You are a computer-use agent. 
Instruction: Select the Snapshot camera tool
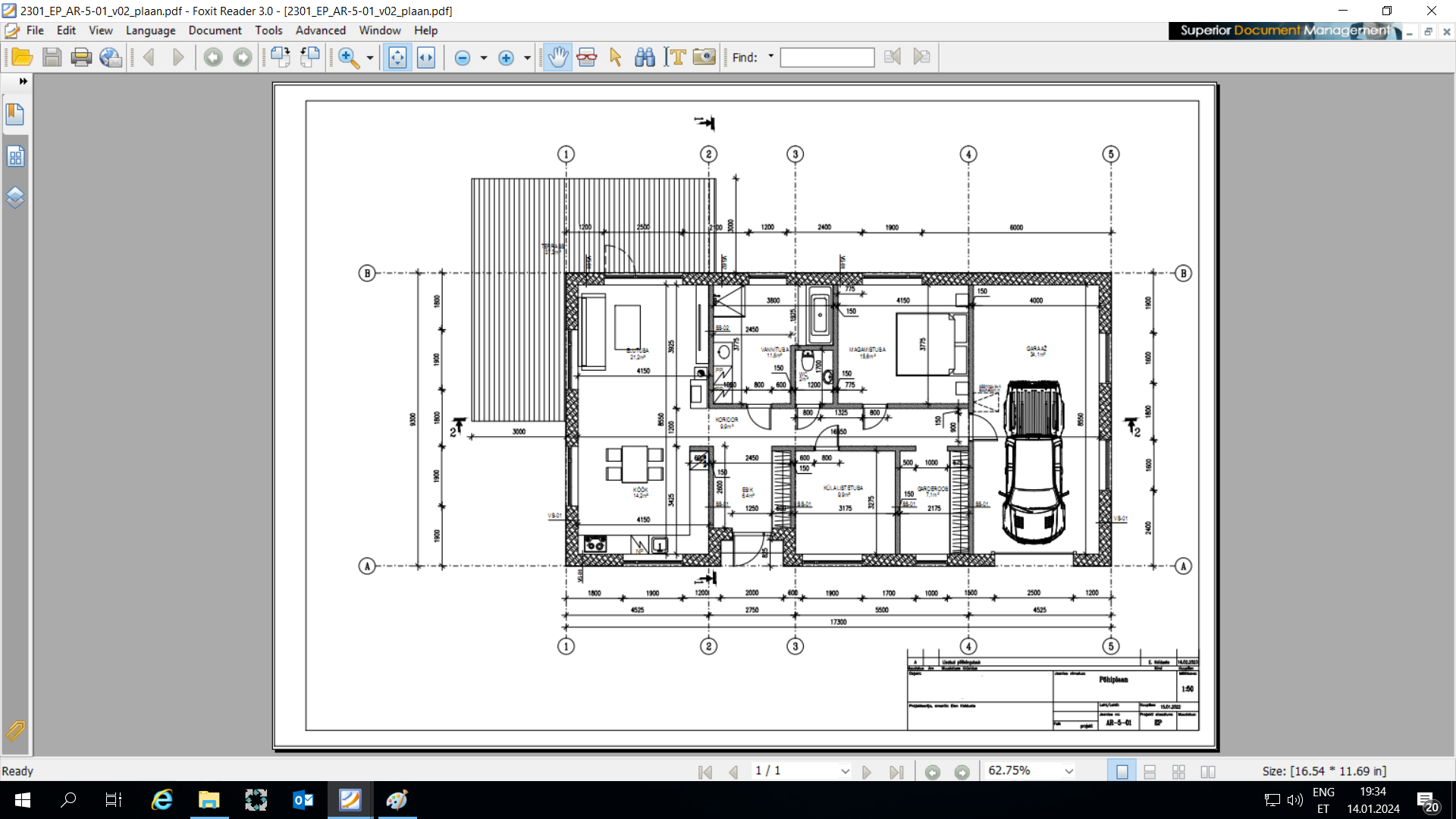pos(704,58)
